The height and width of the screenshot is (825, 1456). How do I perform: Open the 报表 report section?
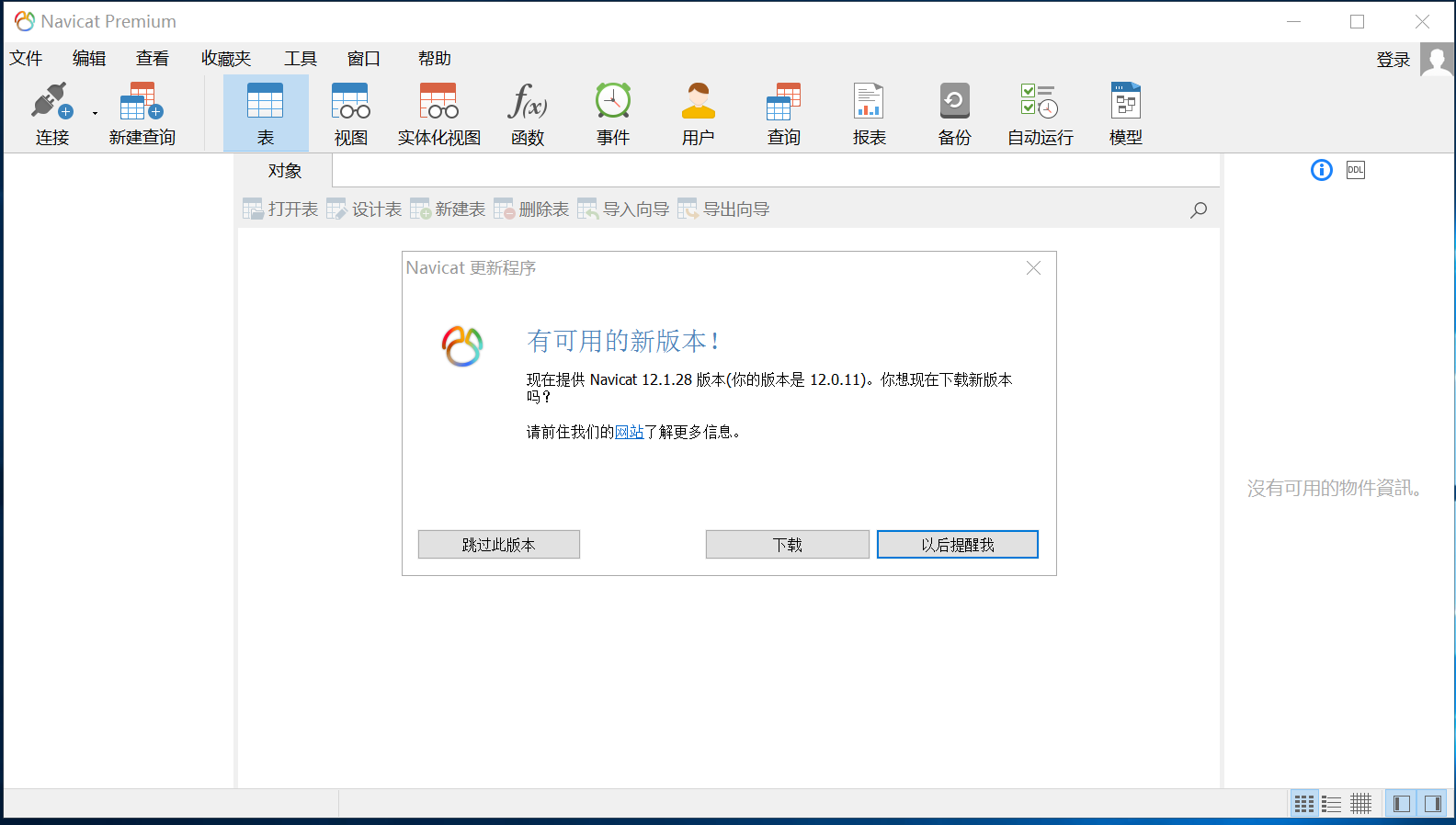point(869,114)
